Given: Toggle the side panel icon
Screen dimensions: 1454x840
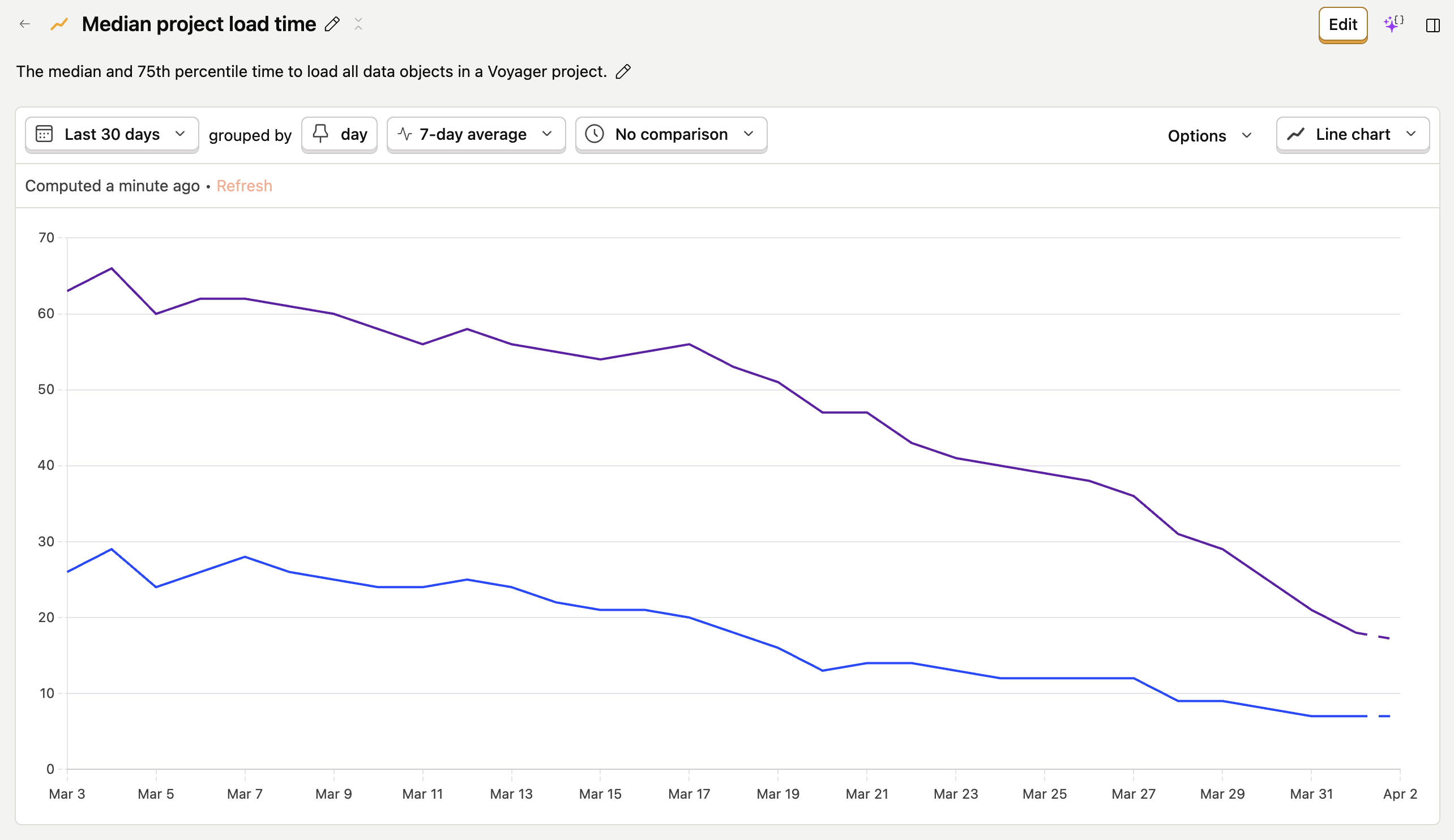Looking at the screenshot, I should [x=1432, y=25].
